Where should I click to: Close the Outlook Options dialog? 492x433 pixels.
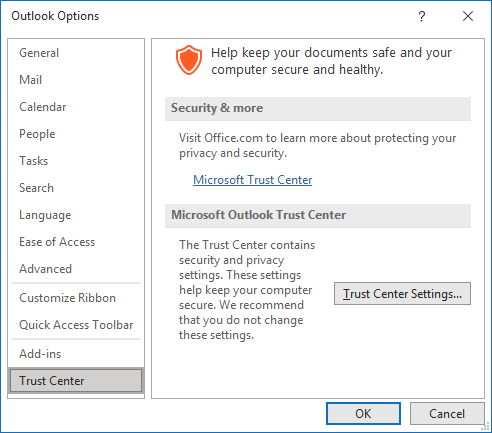point(468,16)
